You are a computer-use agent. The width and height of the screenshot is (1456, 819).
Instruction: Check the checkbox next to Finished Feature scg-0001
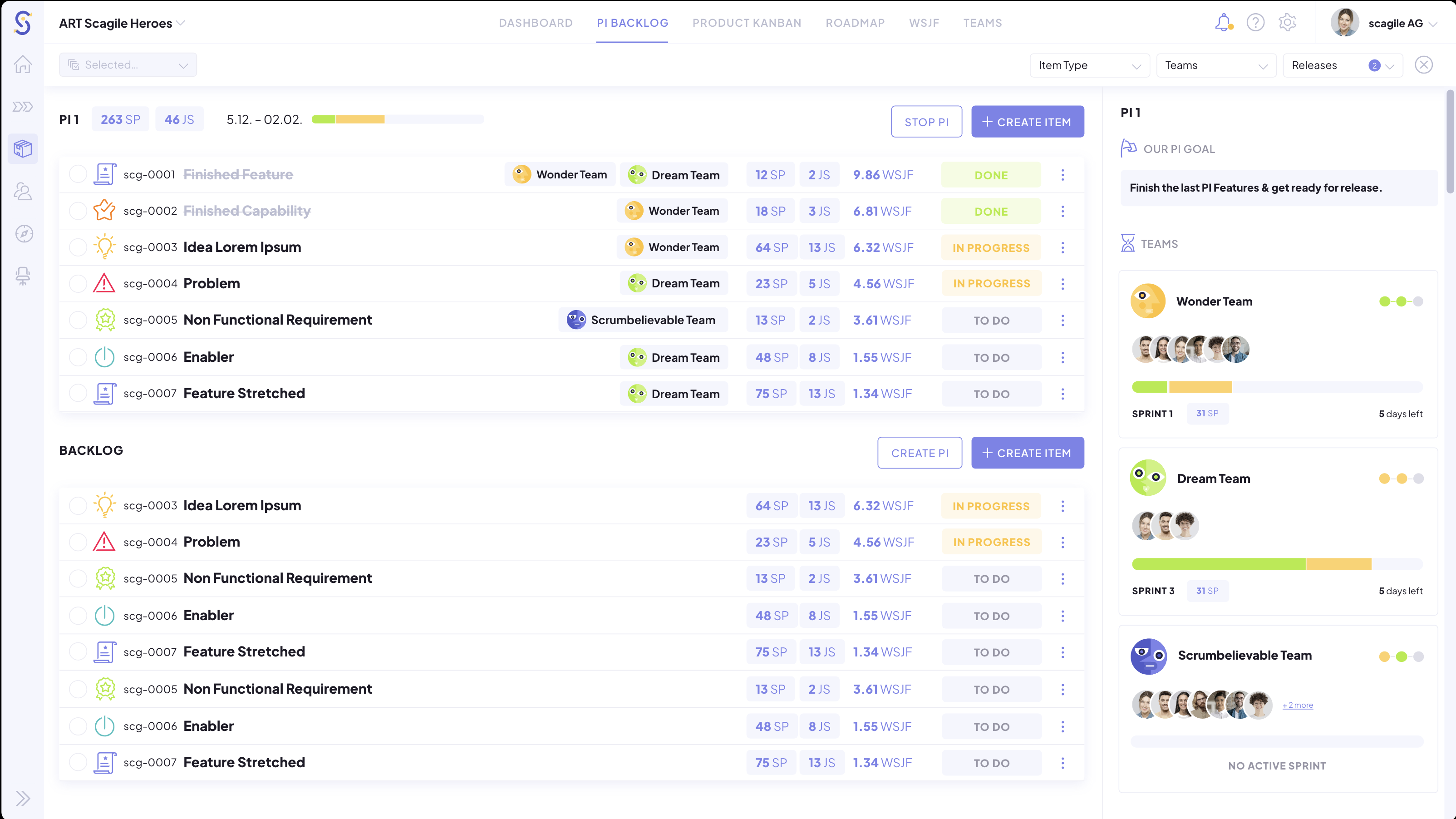coord(78,174)
